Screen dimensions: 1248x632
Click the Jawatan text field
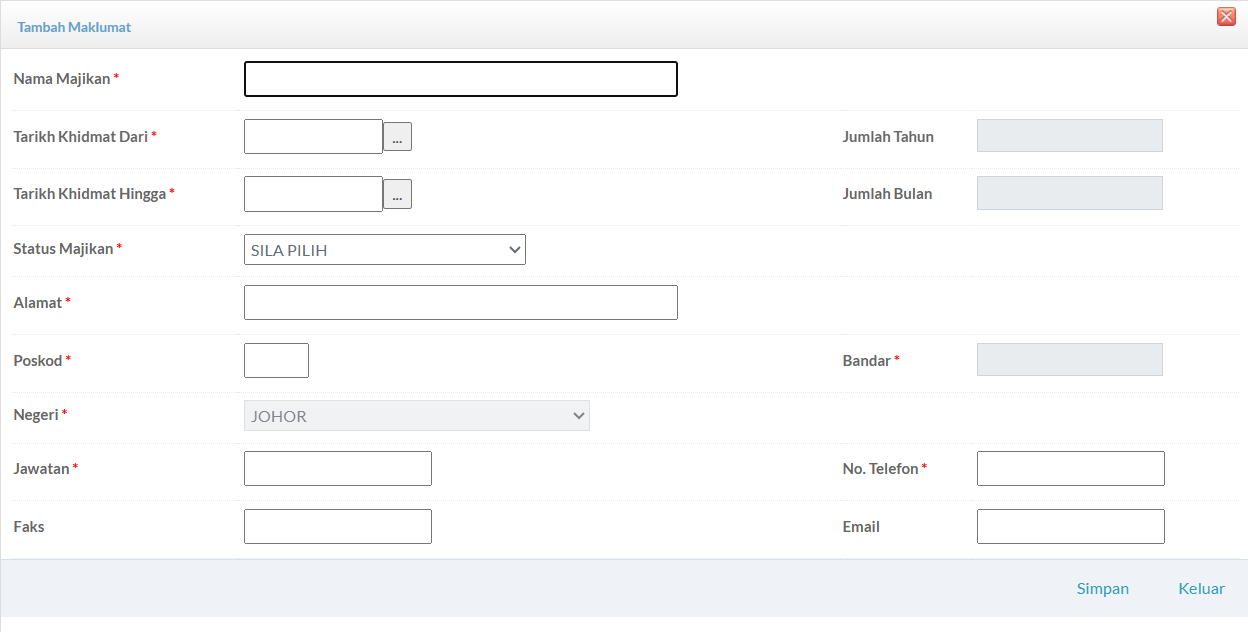(x=337, y=468)
